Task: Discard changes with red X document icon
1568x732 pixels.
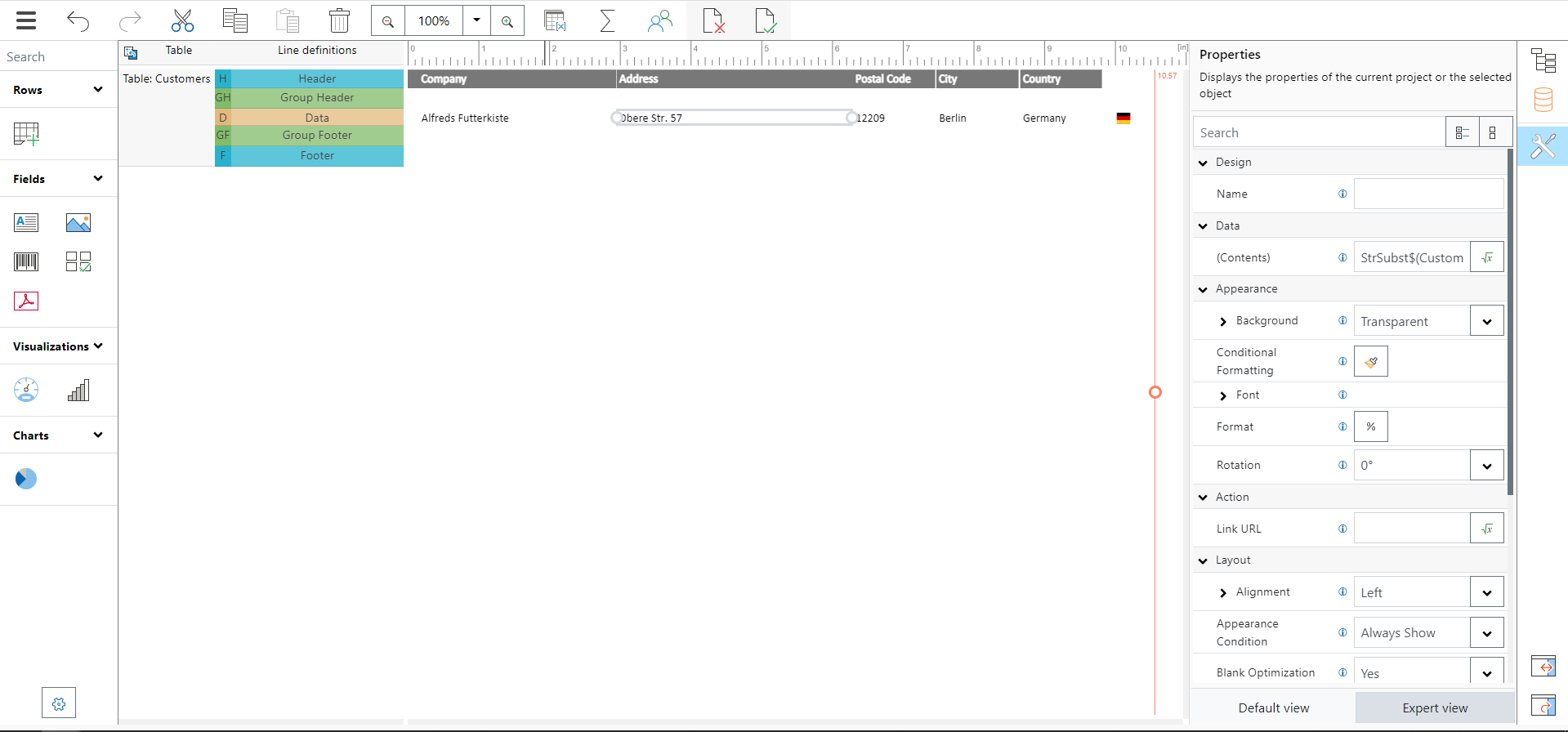Action: 713,20
